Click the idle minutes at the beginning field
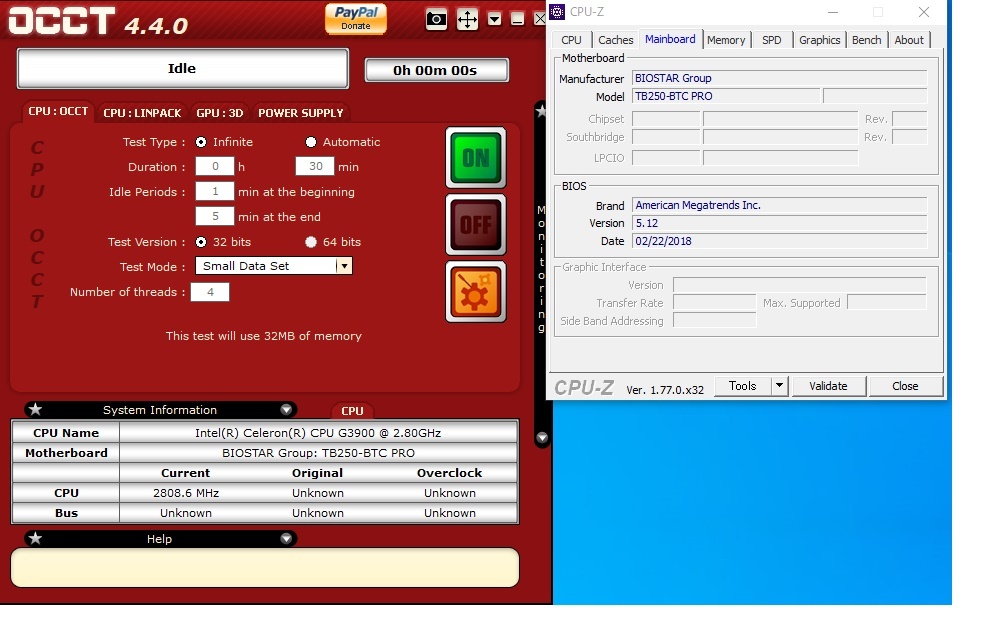Image resolution: width=1008 pixels, height=630 pixels. (x=215, y=192)
